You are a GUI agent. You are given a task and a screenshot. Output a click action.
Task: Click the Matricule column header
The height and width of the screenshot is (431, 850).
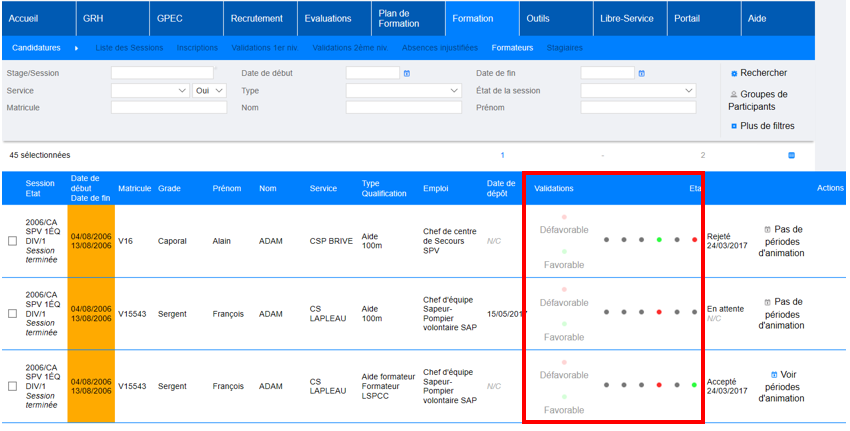point(134,188)
